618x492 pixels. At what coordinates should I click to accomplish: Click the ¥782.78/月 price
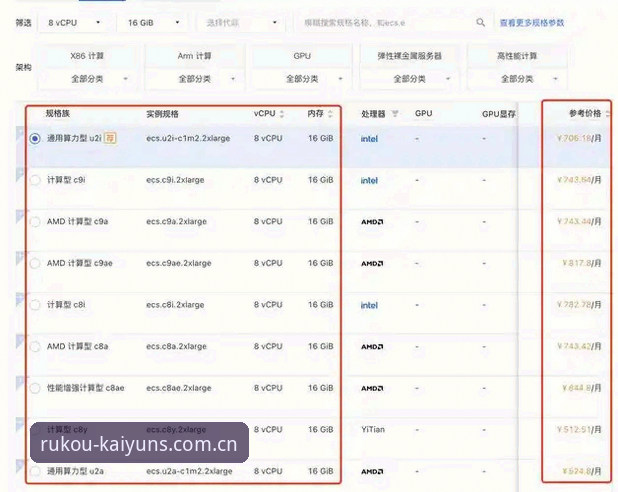pos(579,305)
